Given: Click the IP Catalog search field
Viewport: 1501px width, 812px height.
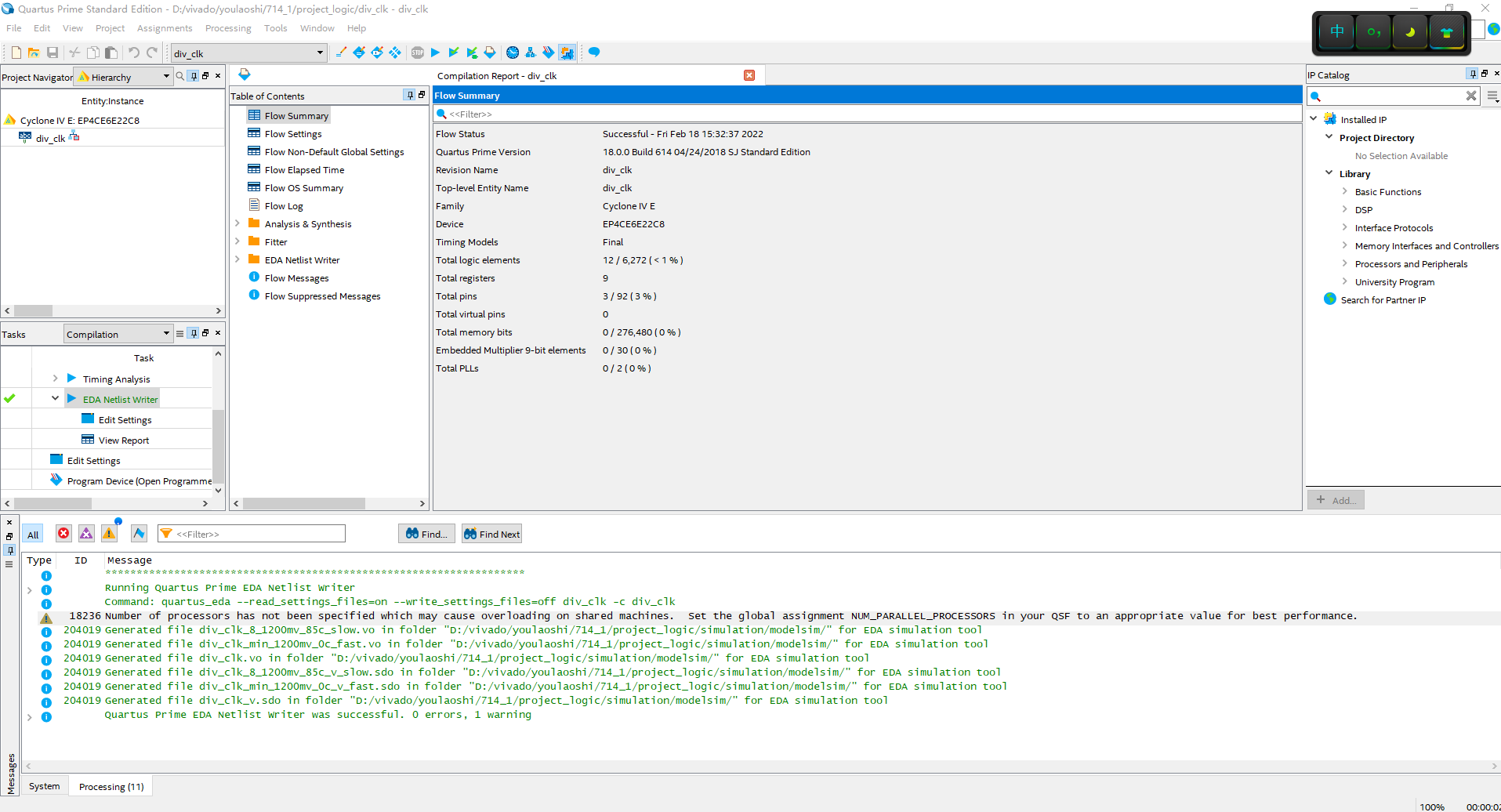Looking at the screenshot, I should click(x=1394, y=96).
